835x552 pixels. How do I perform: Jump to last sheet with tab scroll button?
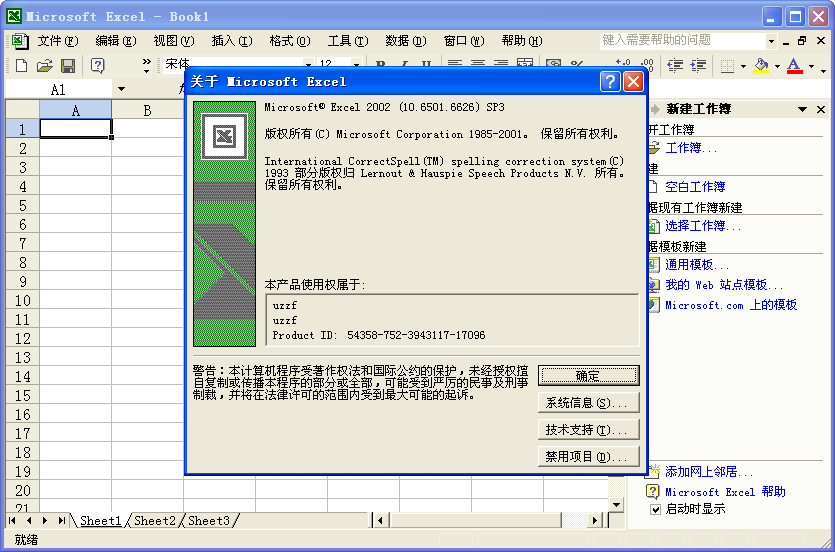[62, 520]
